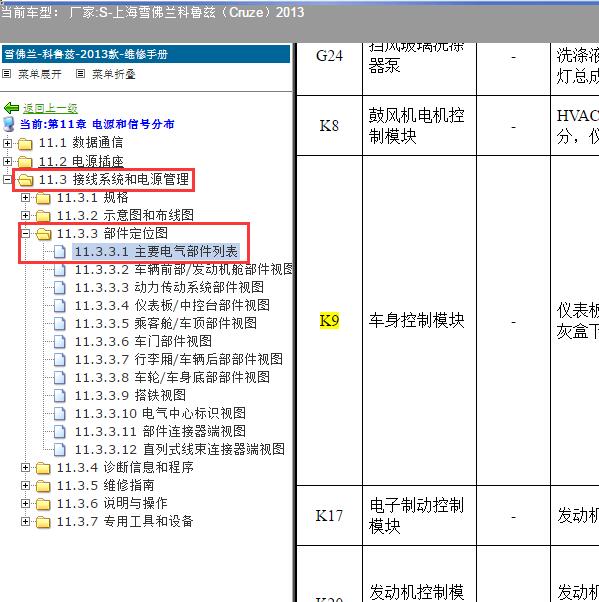This screenshot has width=599, height=602.
Task: Click the 11.3 open folder icon
Action: click(25, 180)
